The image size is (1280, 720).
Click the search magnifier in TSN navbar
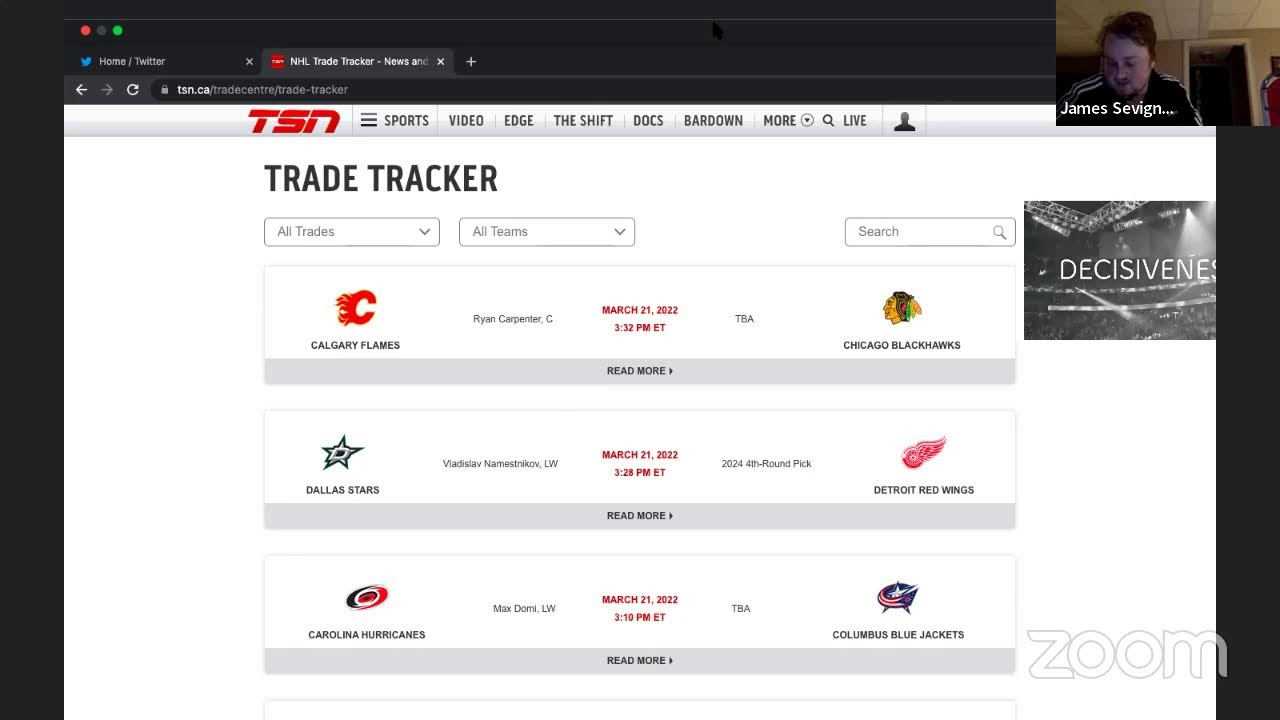click(828, 120)
